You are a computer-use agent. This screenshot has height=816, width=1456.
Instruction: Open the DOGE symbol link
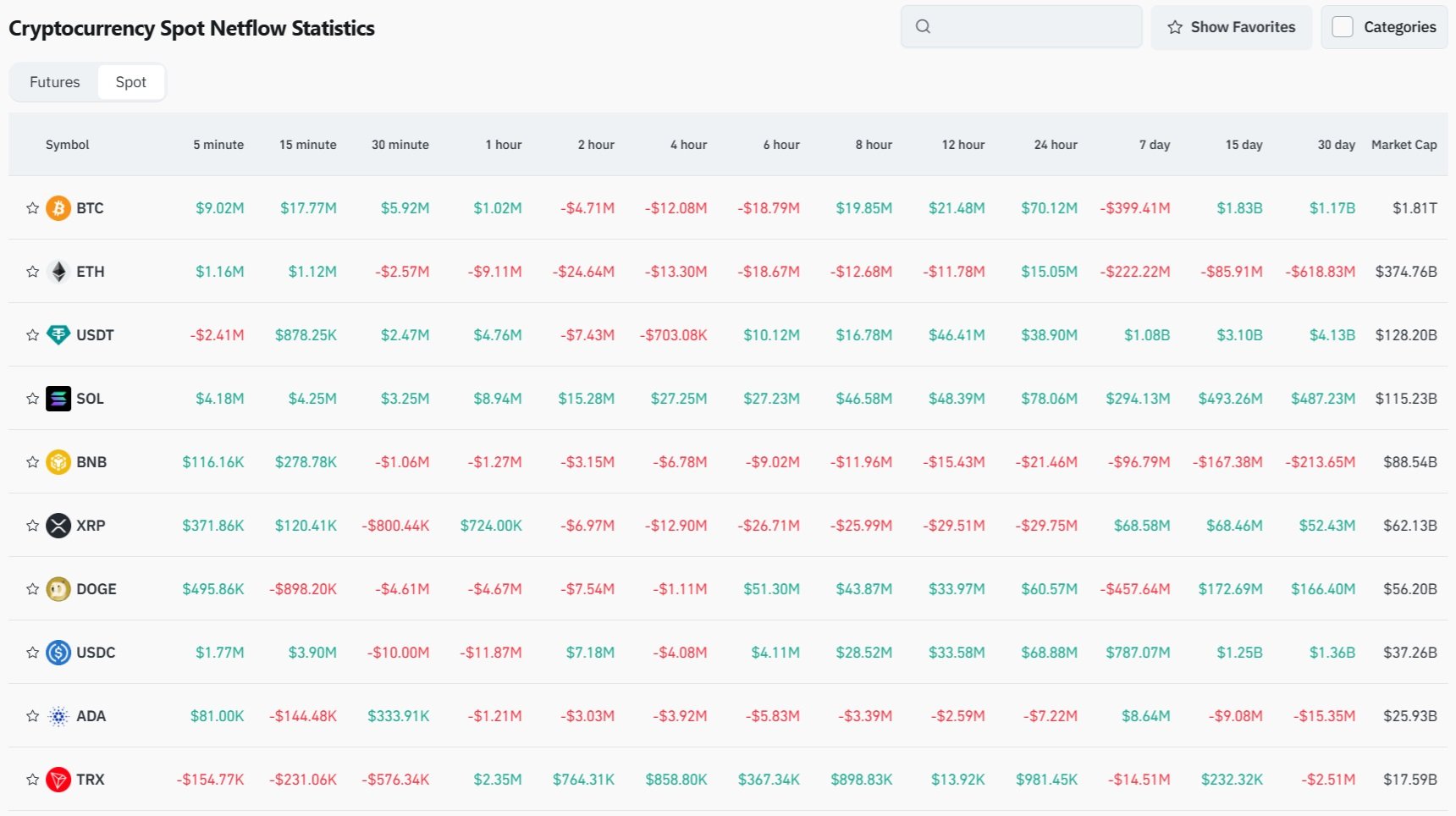coord(97,589)
